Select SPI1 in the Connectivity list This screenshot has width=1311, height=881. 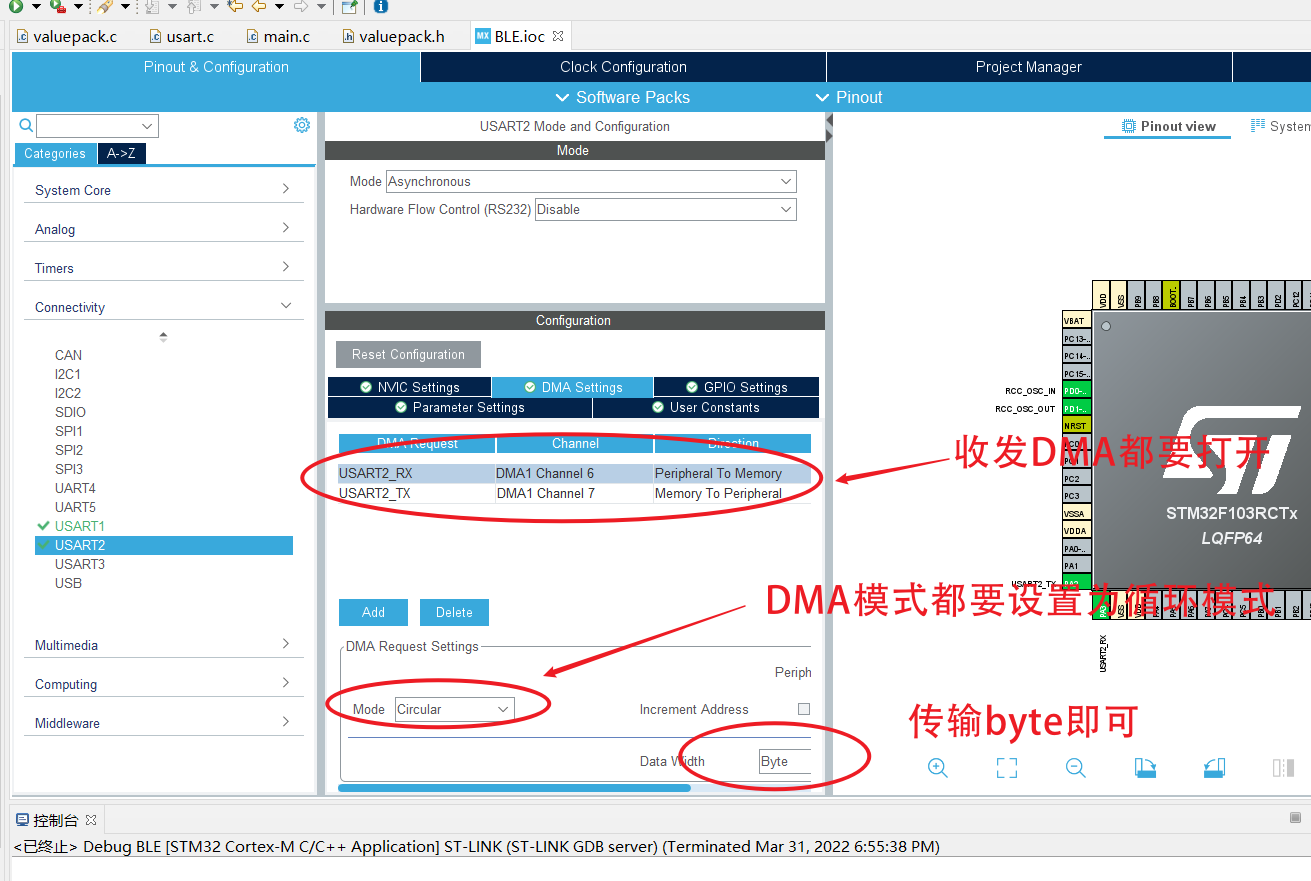pos(69,431)
